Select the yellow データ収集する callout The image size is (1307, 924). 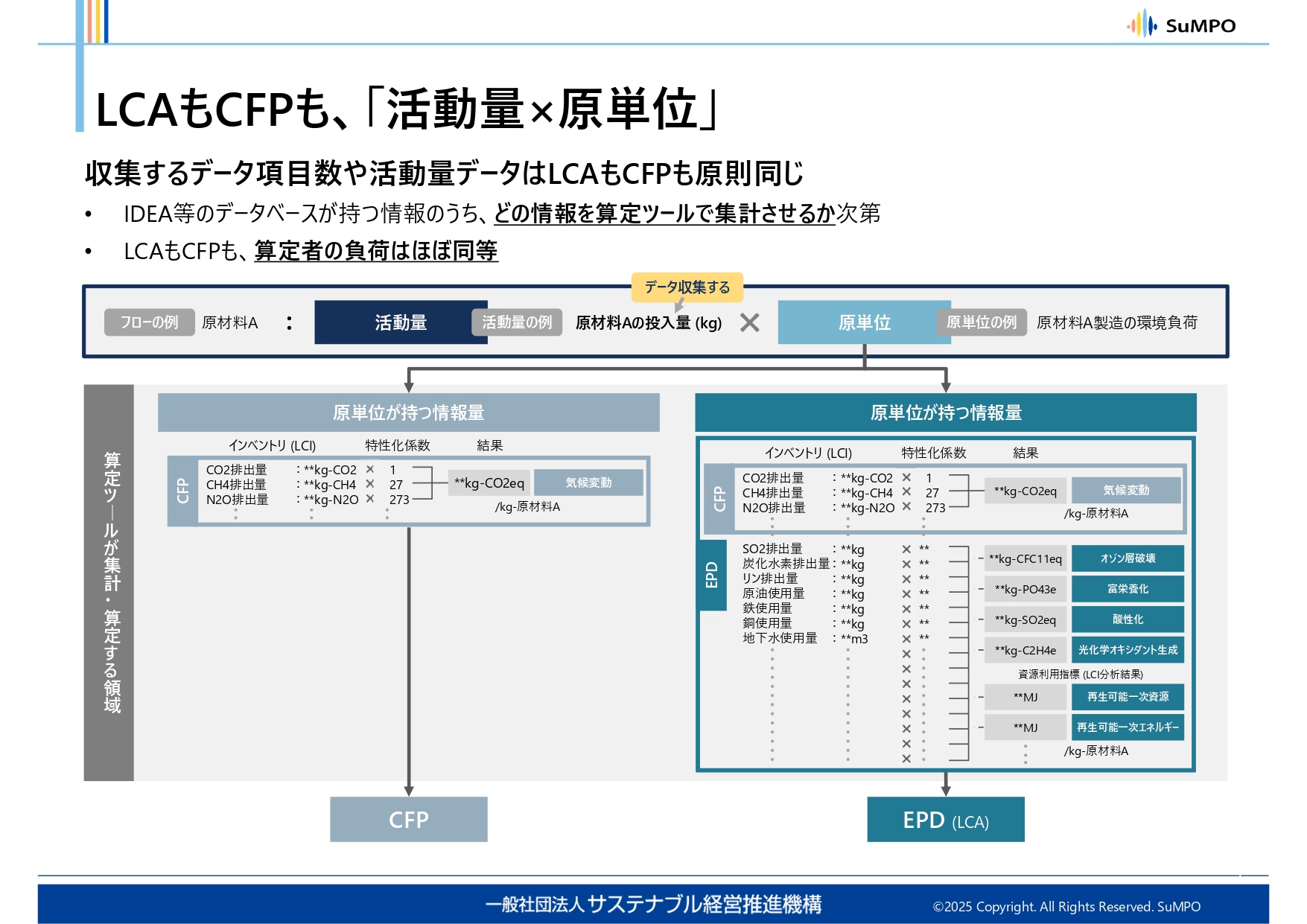tap(687, 287)
